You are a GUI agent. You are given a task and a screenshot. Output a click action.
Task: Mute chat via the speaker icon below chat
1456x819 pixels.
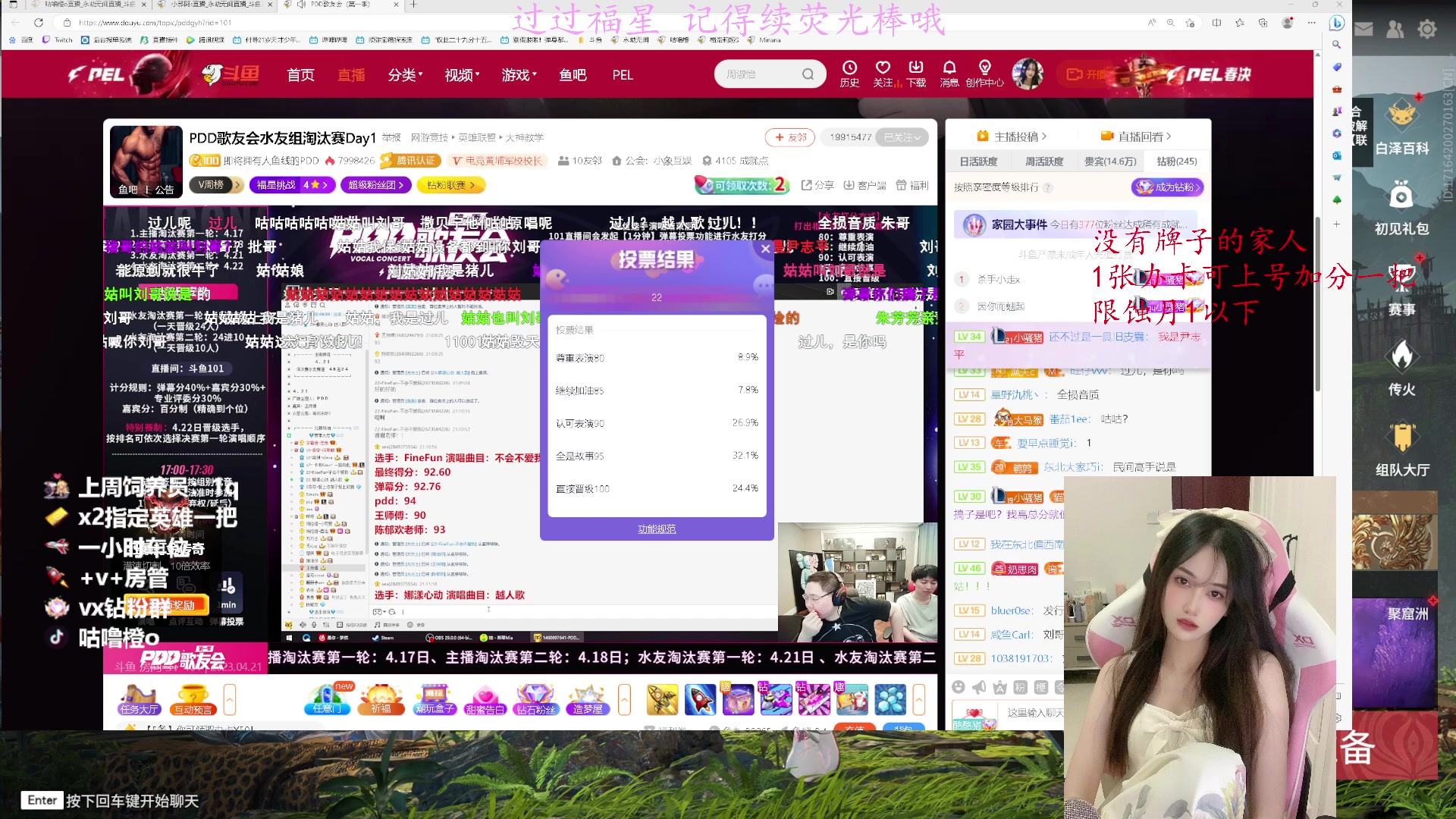point(979,686)
